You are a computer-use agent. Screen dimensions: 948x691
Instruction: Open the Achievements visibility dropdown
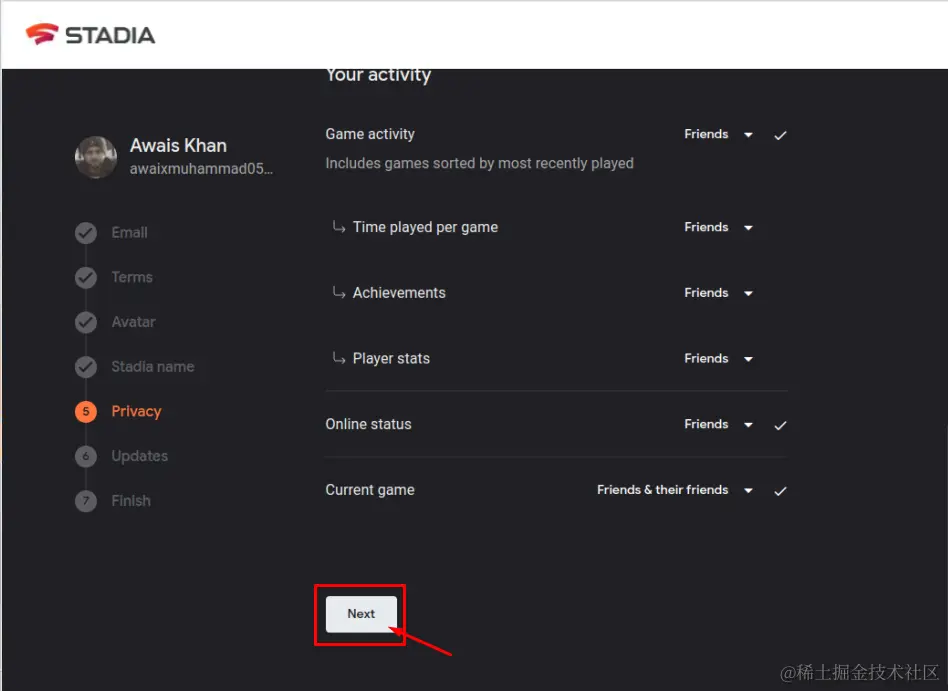718,293
